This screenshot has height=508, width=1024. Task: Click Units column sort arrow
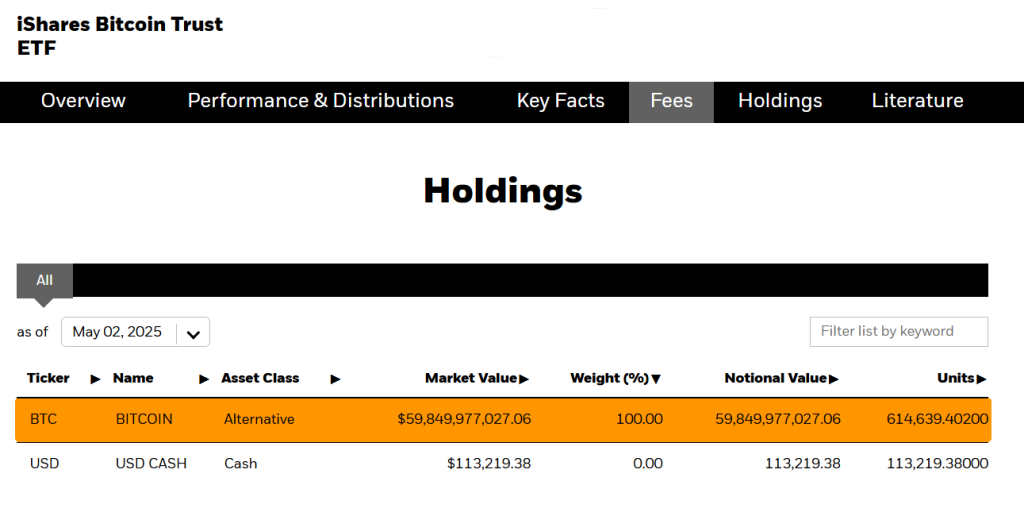pos(981,379)
